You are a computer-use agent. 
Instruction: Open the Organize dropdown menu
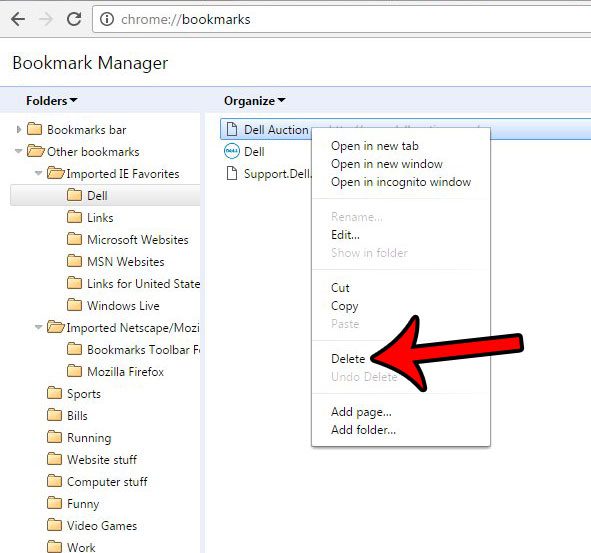[x=254, y=101]
